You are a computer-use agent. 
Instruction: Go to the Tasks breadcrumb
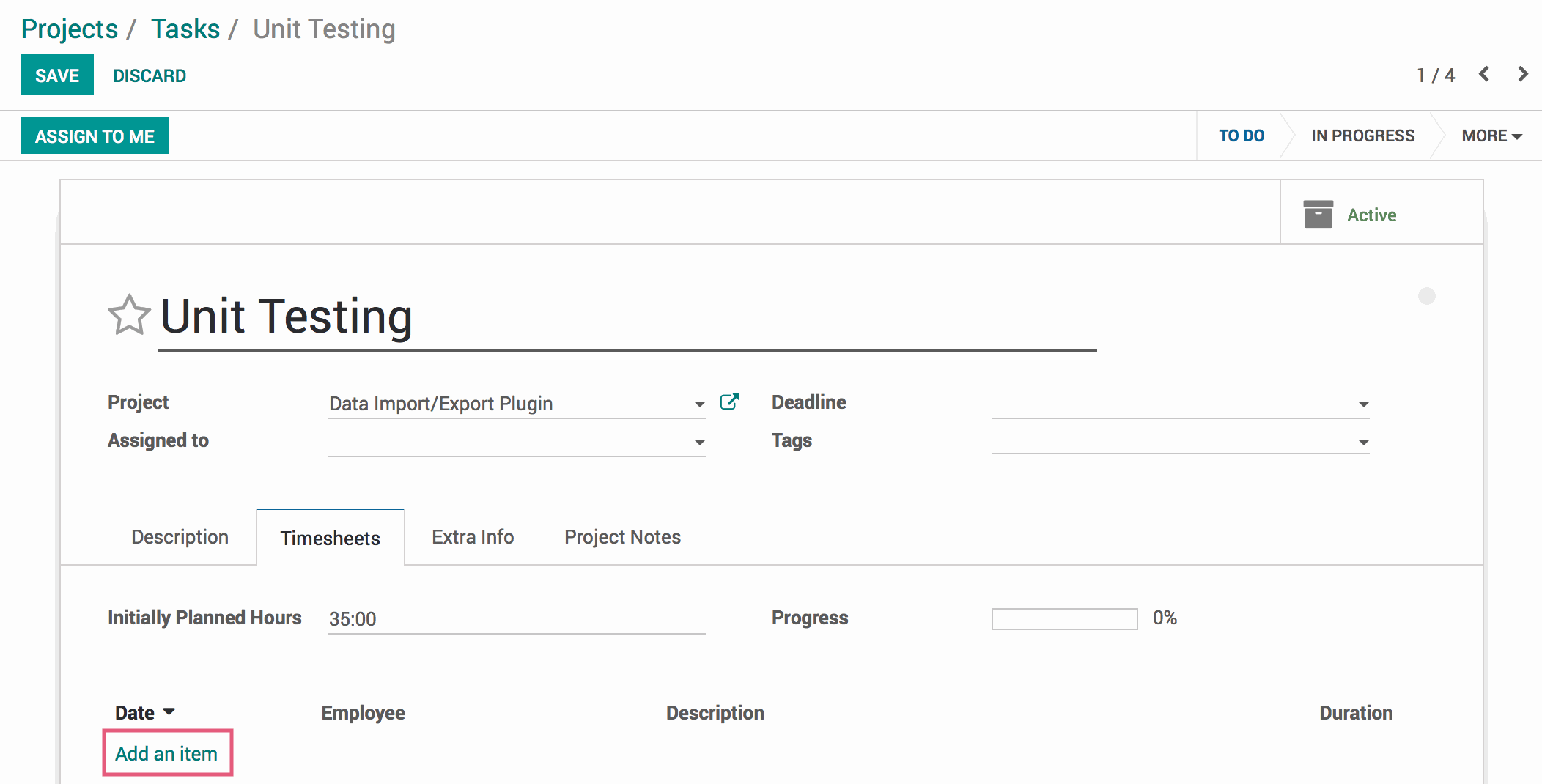tap(185, 29)
